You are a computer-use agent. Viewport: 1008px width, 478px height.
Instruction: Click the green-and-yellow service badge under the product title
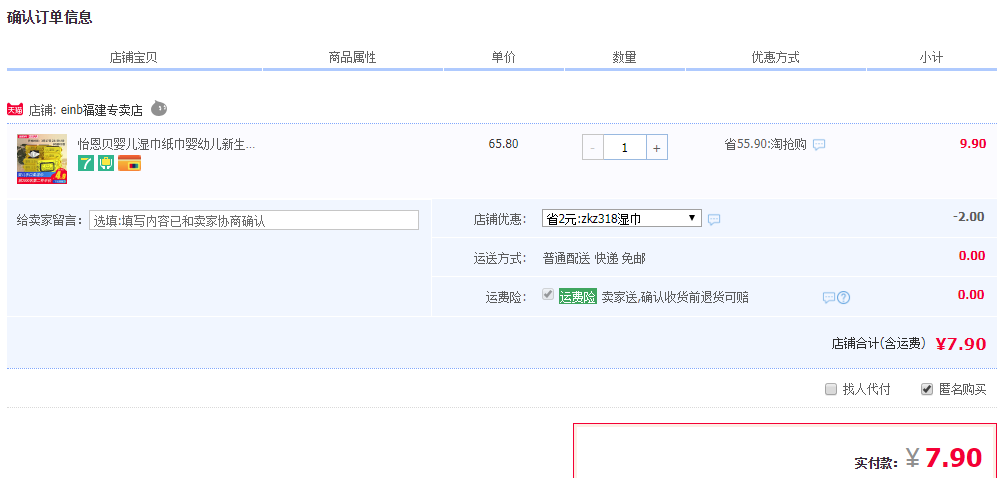106,163
